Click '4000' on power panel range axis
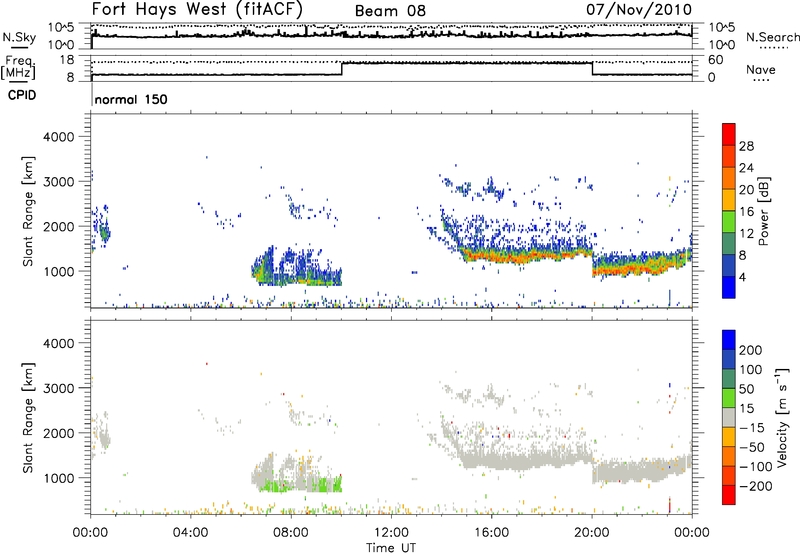This screenshot has width=800, height=554. pyautogui.click(x=59, y=137)
